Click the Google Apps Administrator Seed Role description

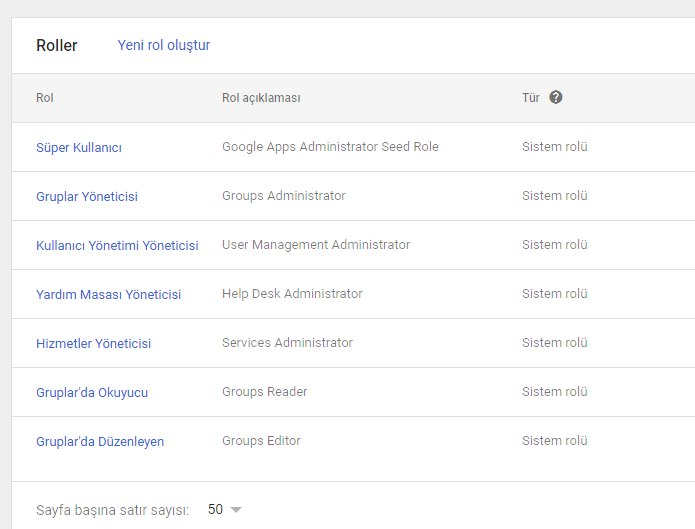[330, 147]
